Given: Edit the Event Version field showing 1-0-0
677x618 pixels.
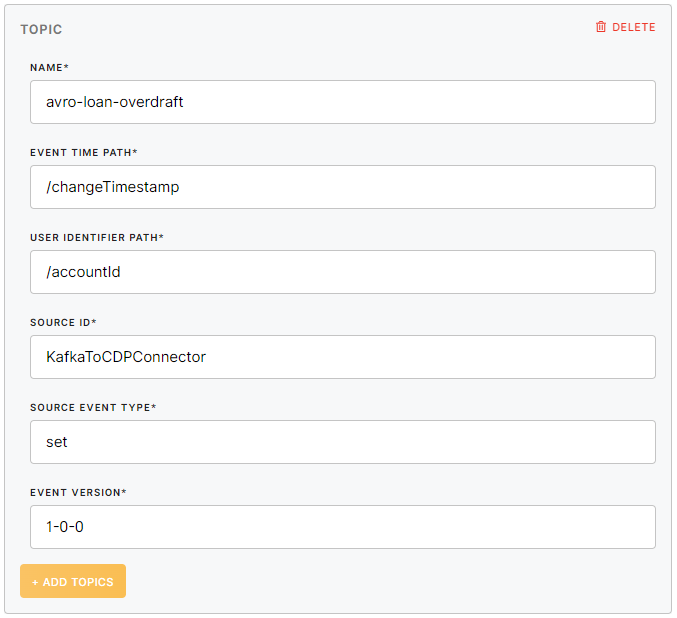Looking at the screenshot, I should point(343,527).
